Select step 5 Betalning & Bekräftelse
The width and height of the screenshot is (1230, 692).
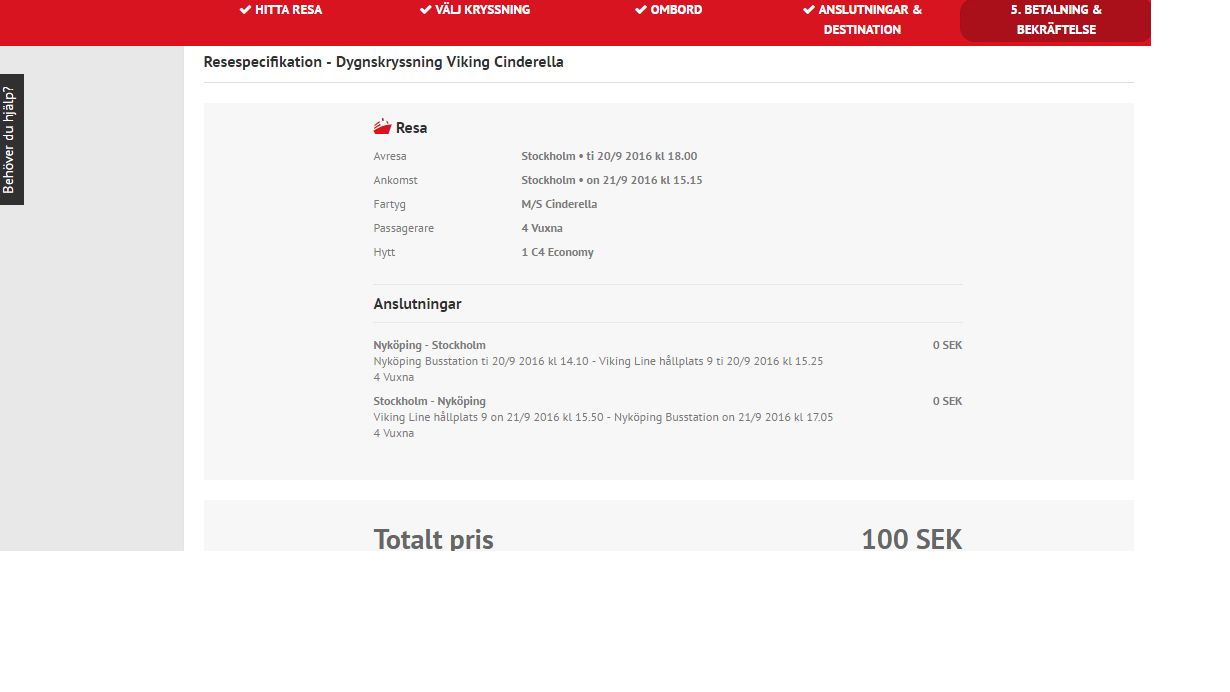(1056, 20)
